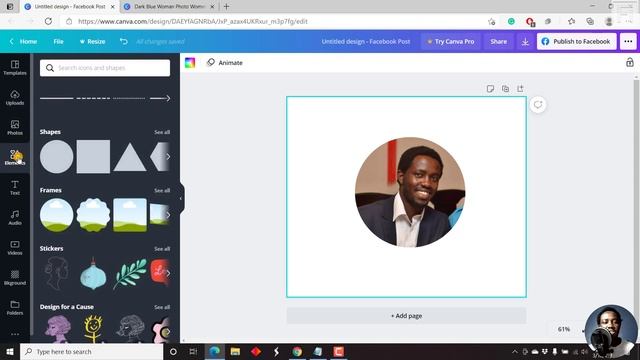Viewport: 640px width, 360px height.
Task: Select the dashed line element
Action: 93,98
